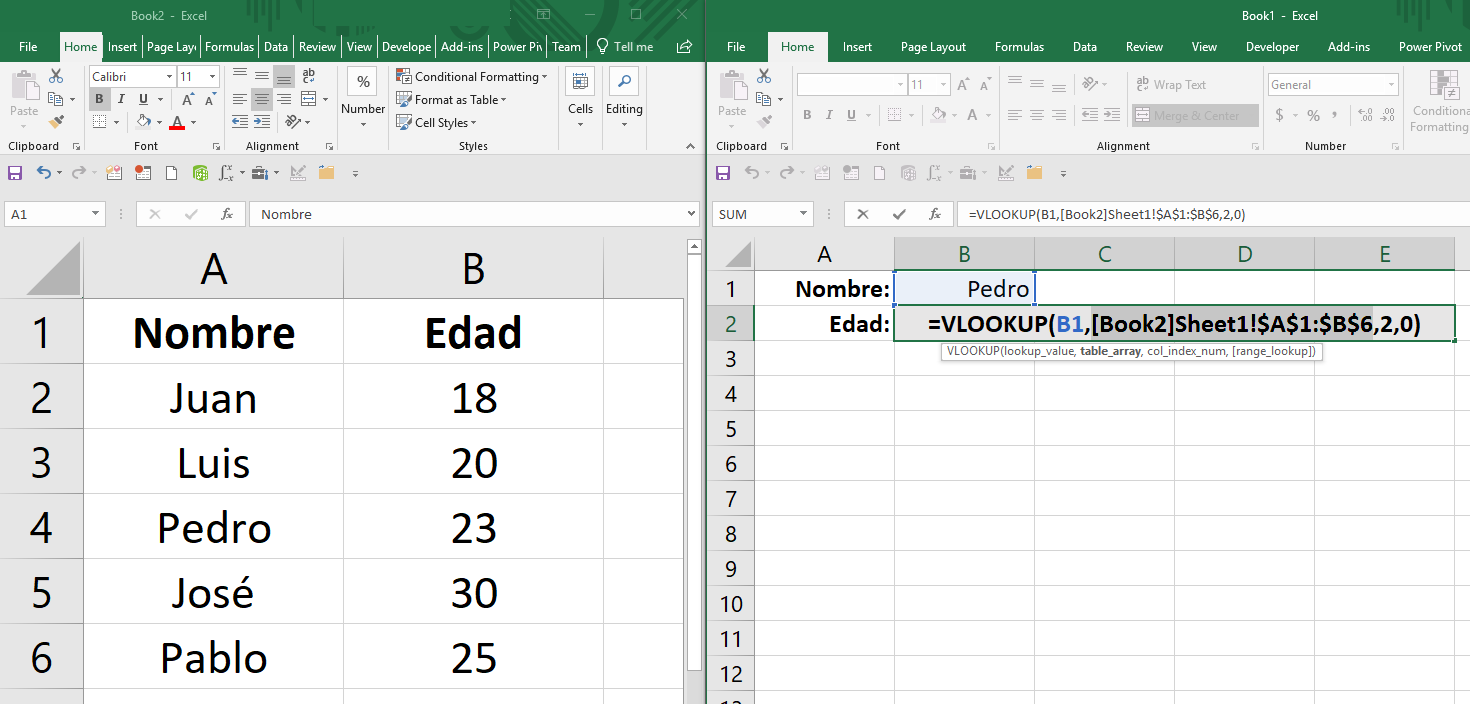Open the Formulas tab in Book1

tap(1019, 47)
